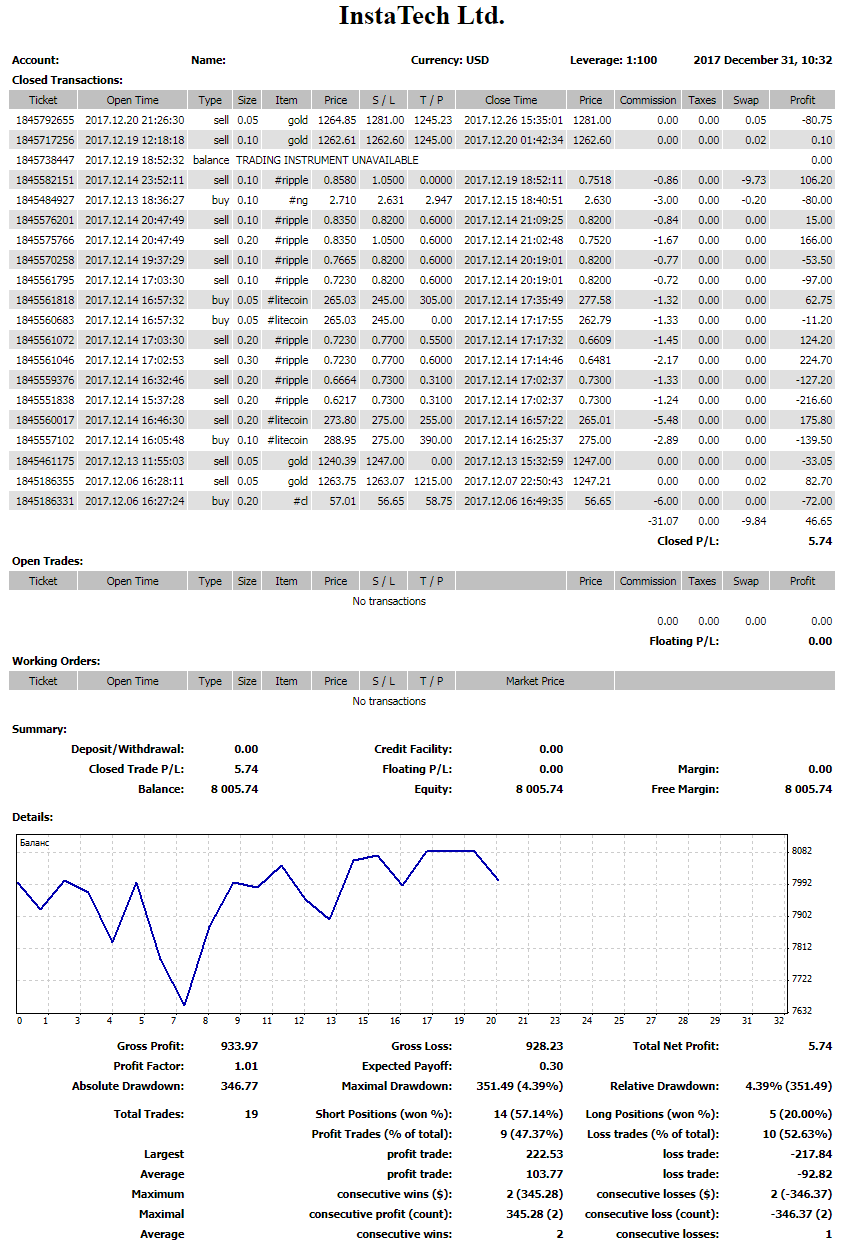The height and width of the screenshot is (1249, 844).
Task: Click the profit value -216.60
Action: coord(812,400)
